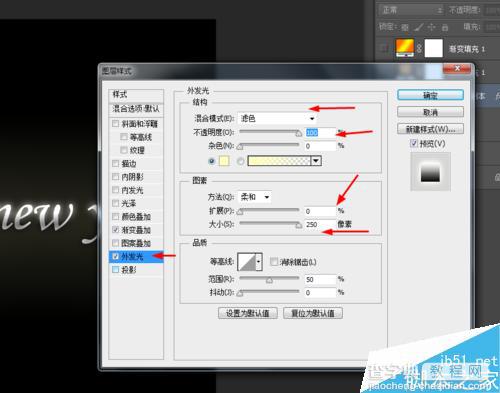Screen dimensions: 500x393
Task: Click the 抖动 value field
Action: tap(320, 293)
